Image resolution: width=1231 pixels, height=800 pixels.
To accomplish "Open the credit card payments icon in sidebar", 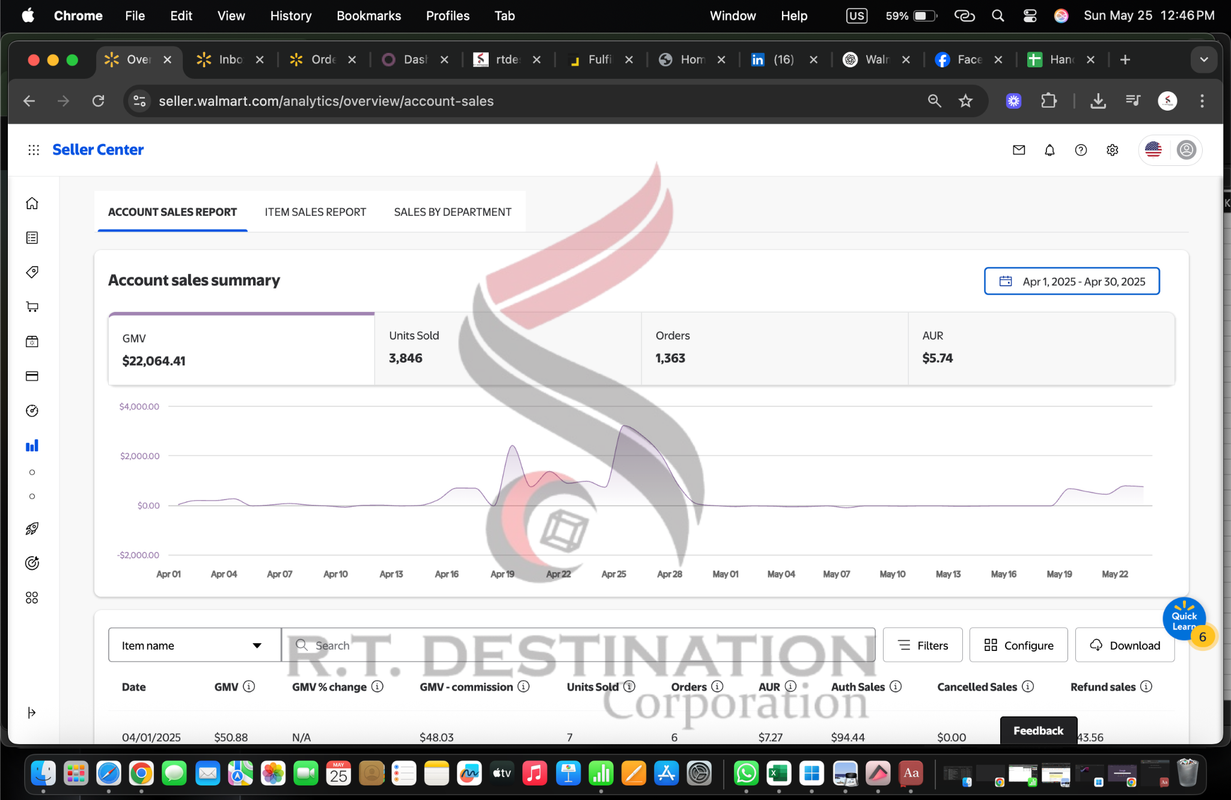I will (x=32, y=376).
